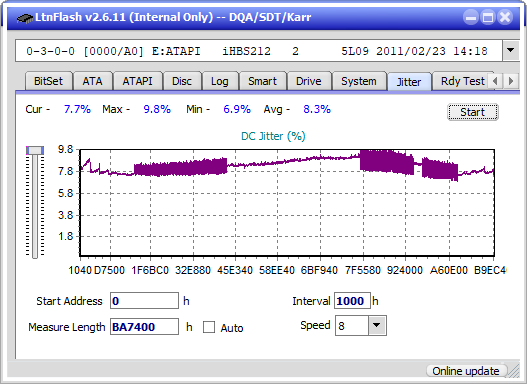Switch to the ATA tab
Viewport: 527px width, 384px height.
click(92, 81)
